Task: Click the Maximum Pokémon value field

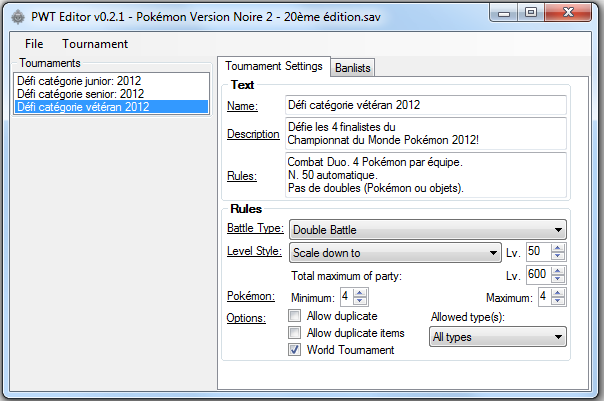Action: tap(545, 297)
